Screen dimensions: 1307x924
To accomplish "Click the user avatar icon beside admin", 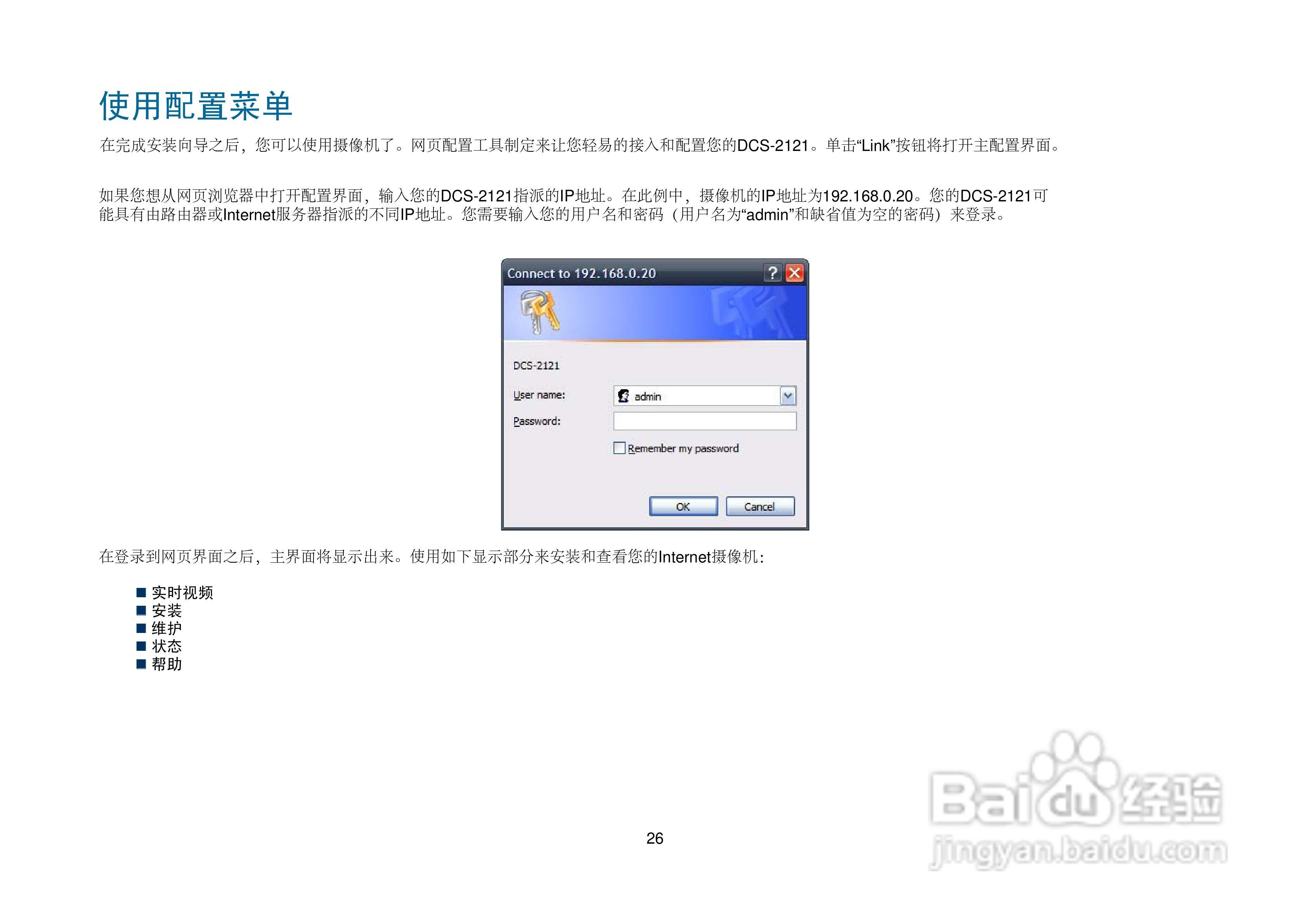I will [624, 396].
